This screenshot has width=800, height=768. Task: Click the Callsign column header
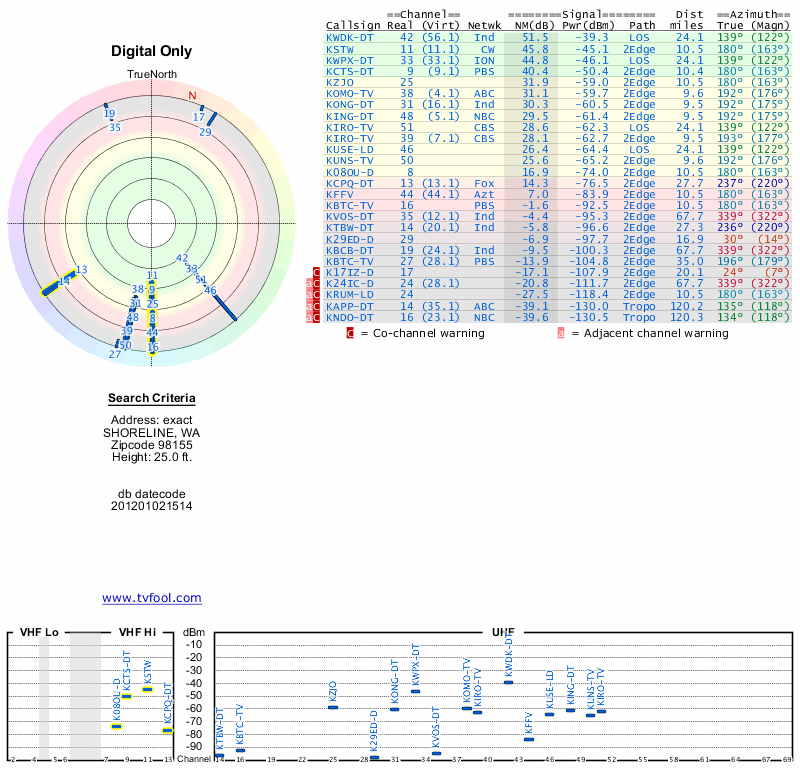click(353, 25)
